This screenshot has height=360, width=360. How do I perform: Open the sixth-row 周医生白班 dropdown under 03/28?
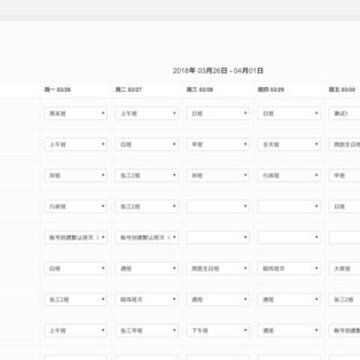pyautogui.click(x=218, y=268)
